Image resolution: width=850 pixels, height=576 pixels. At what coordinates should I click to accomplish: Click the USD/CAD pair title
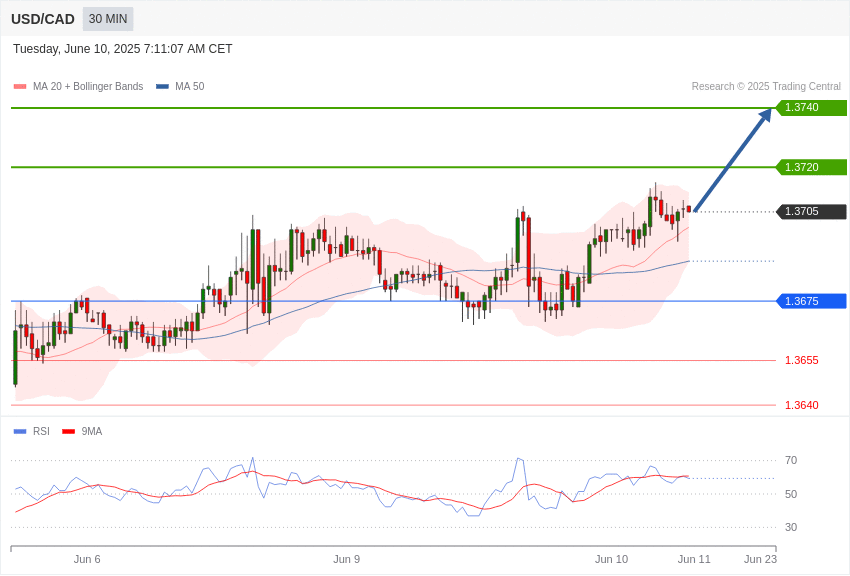pyautogui.click(x=43, y=19)
